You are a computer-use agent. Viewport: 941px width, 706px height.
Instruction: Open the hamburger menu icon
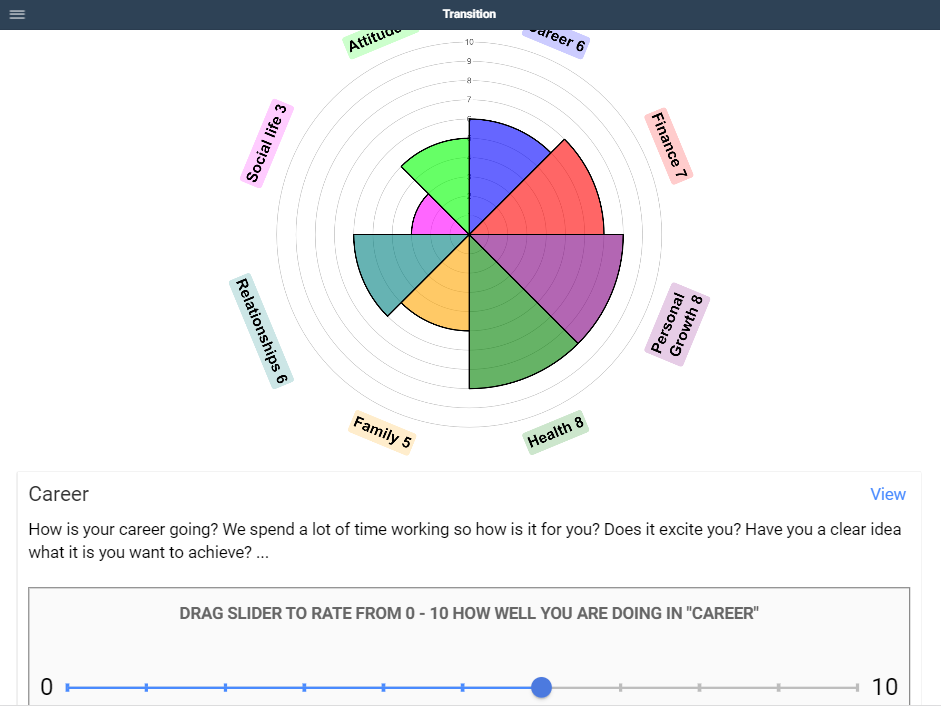[17, 14]
